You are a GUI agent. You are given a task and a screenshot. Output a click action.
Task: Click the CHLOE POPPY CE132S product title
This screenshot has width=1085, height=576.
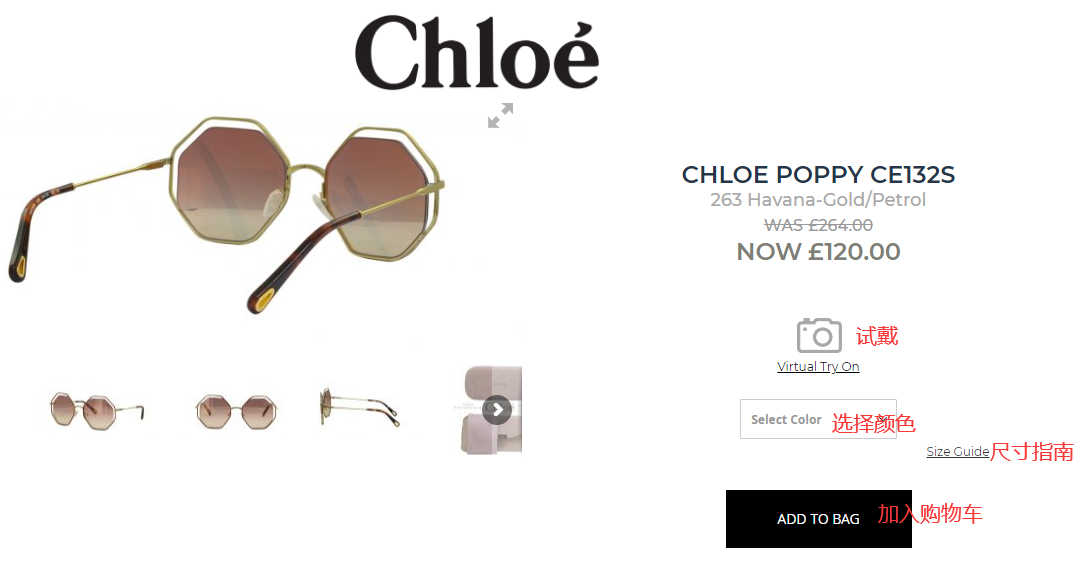(x=818, y=174)
